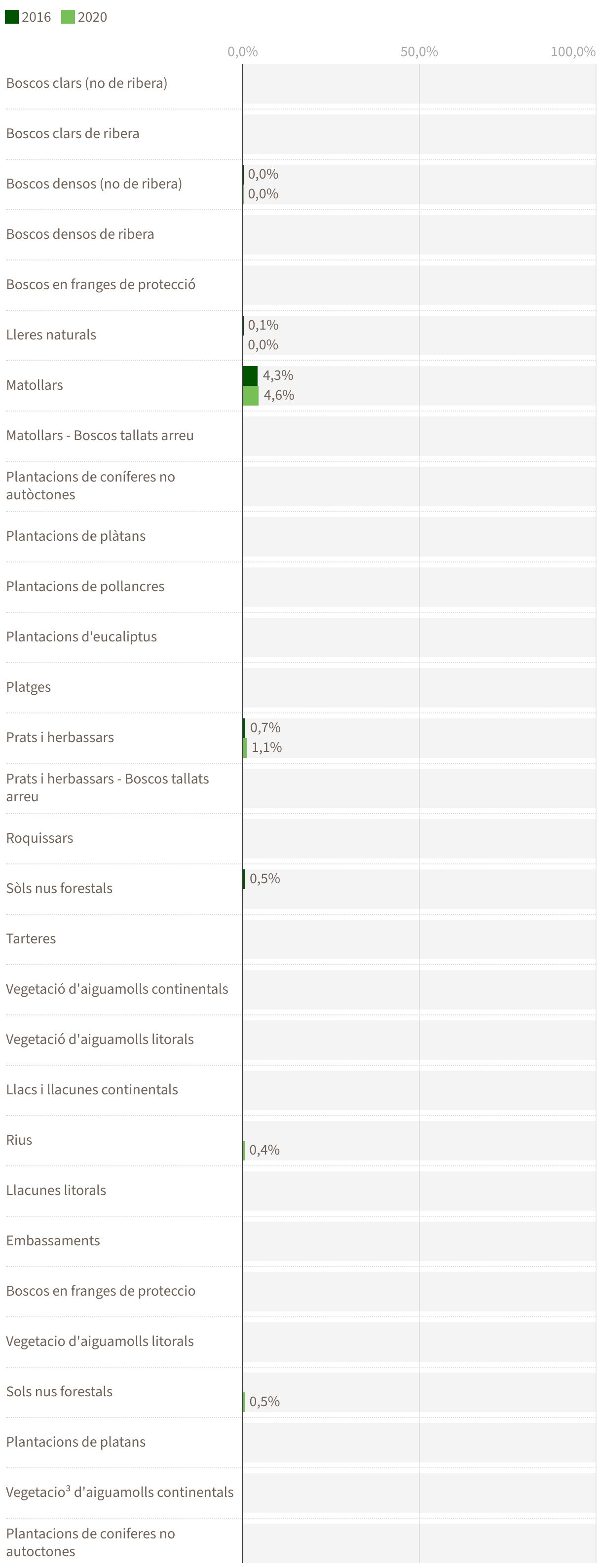Click the light green 2020 legend swatch
Image resolution: width=602 pixels, height=1568 pixels.
point(68,16)
